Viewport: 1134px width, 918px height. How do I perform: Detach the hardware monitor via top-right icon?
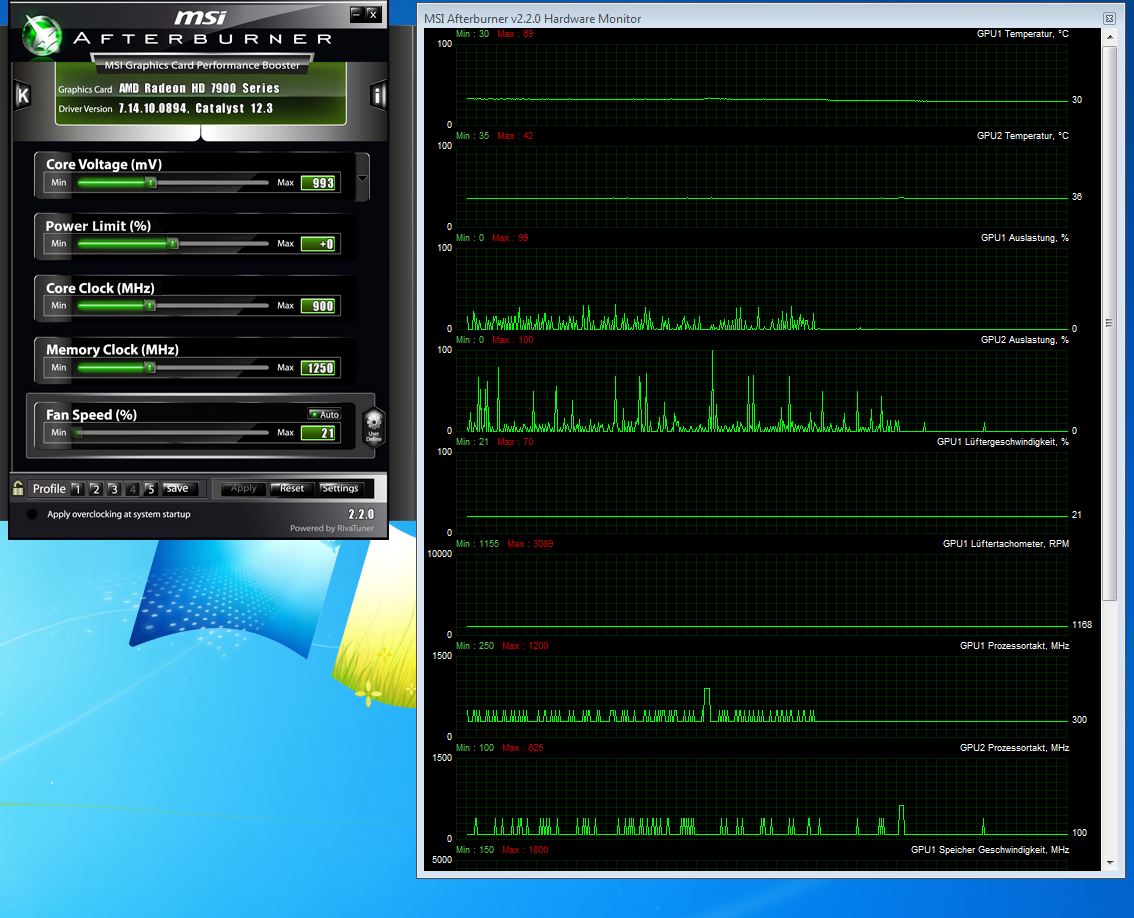click(1109, 18)
